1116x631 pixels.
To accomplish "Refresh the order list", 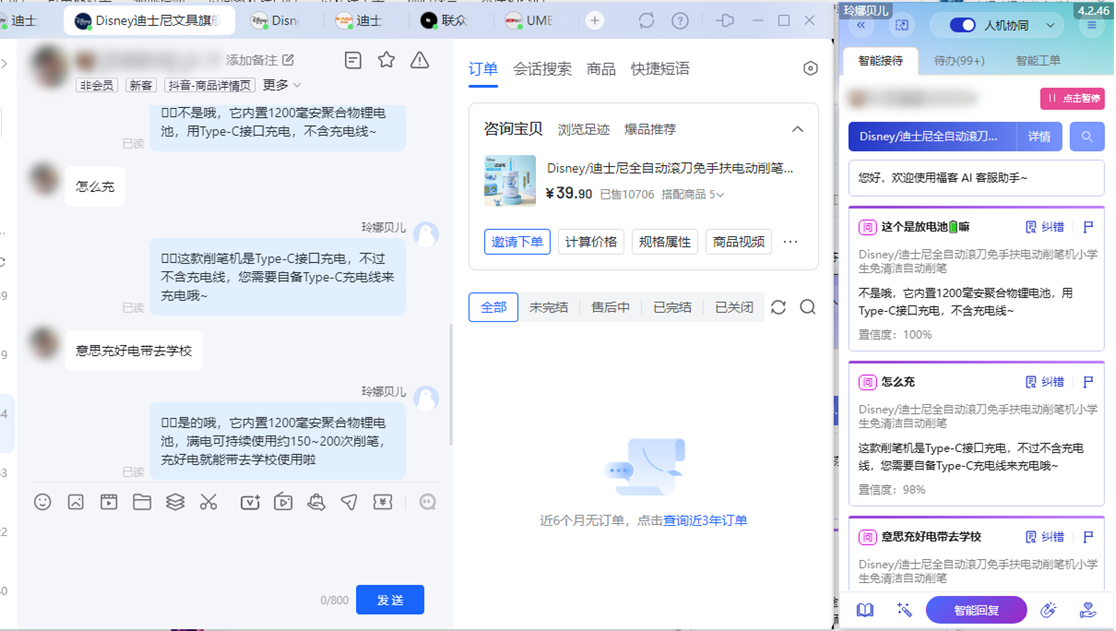I will pyautogui.click(x=779, y=307).
